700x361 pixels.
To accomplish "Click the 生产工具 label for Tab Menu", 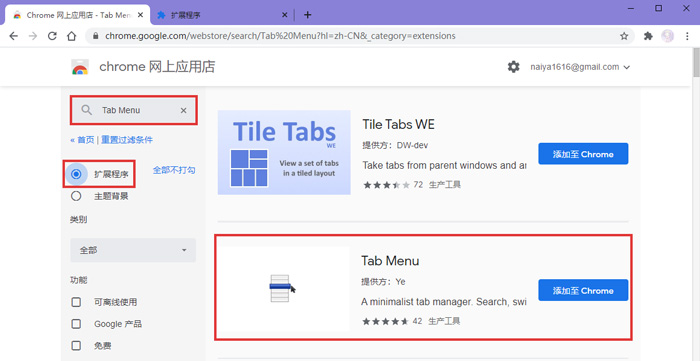I will [444, 321].
